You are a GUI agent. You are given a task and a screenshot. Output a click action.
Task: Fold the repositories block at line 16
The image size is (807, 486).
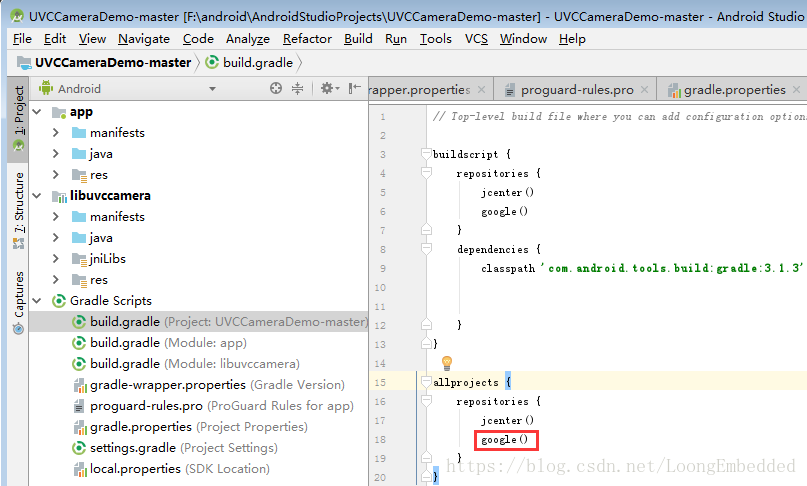coord(426,401)
